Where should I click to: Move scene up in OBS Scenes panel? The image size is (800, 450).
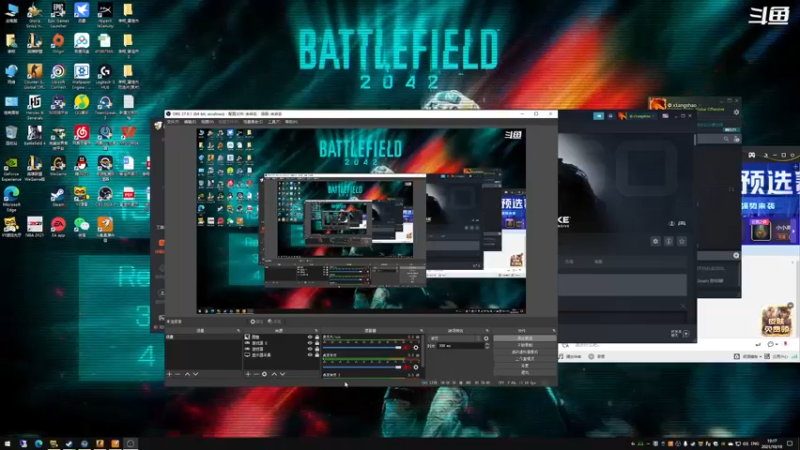tap(187, 374)
